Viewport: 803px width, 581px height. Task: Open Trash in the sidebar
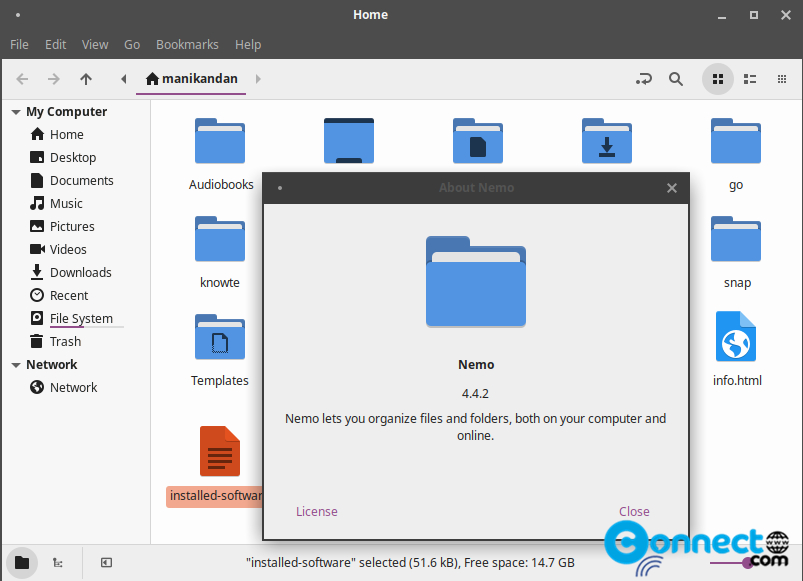67,341
